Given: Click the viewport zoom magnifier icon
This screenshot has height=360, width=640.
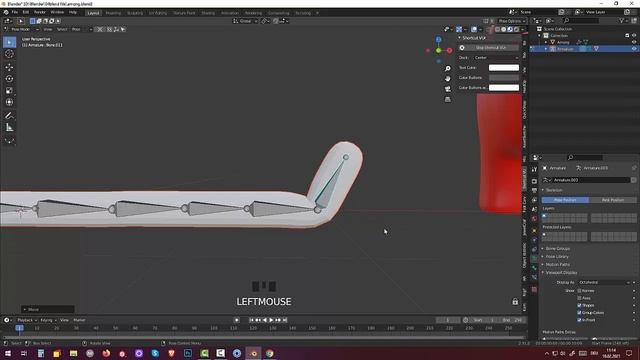Looking at the screenshot, I should click(448, 69).
